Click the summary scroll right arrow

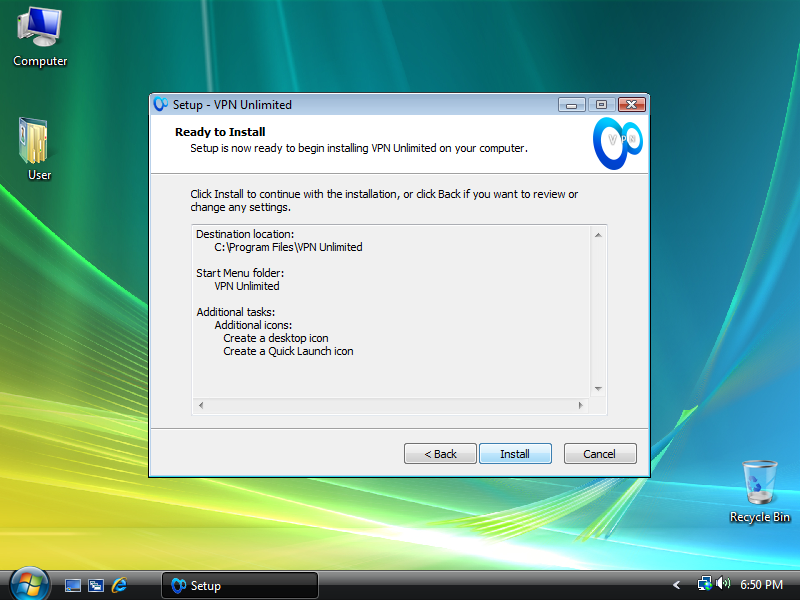tap(581, 406)
